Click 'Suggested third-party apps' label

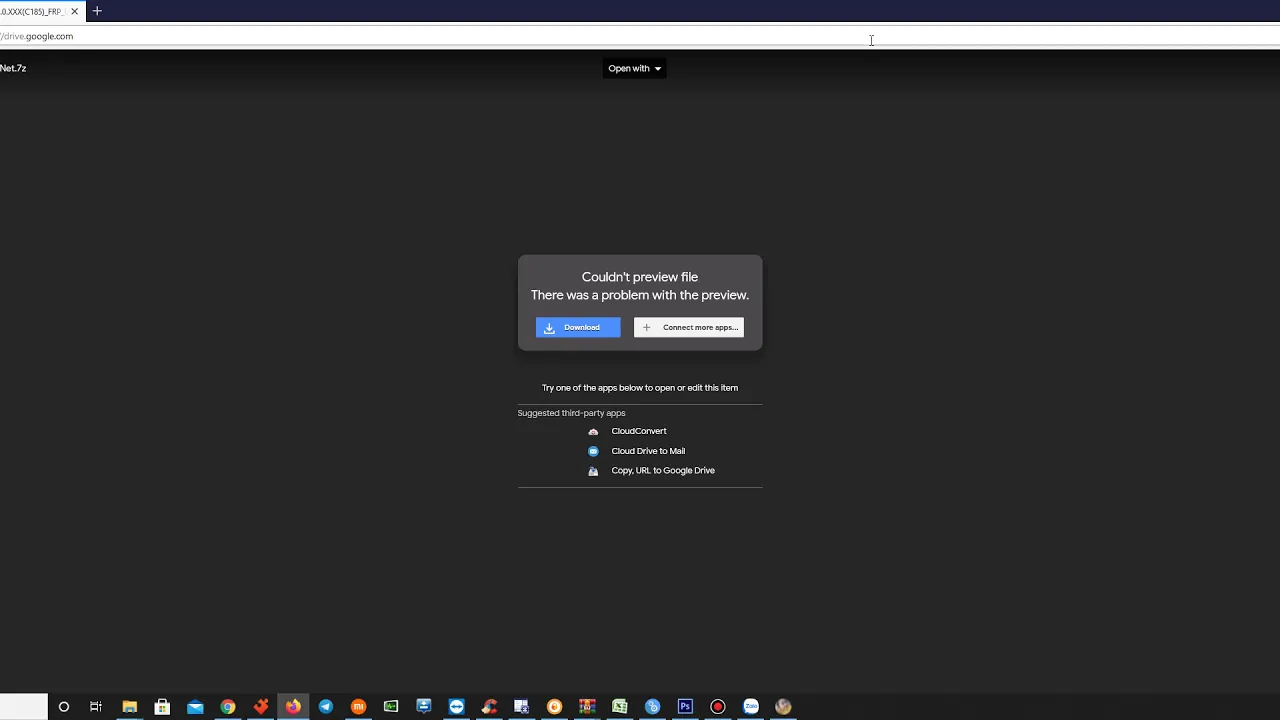tap(571, 413)
